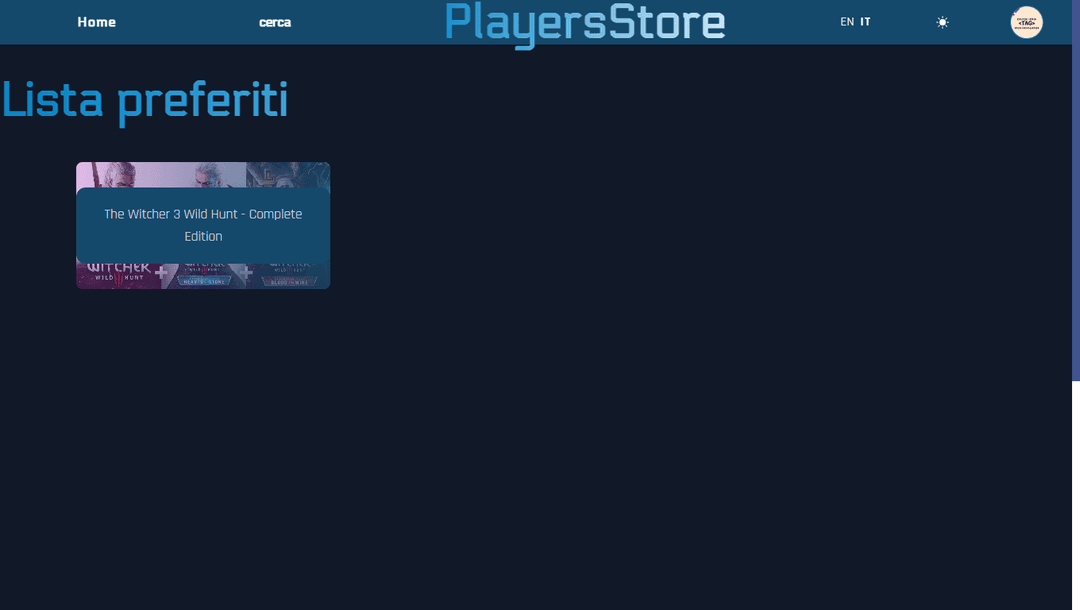Click the page vertical scrollbar
This screenshot has width=1080, height=610.
coord(1076,190)
